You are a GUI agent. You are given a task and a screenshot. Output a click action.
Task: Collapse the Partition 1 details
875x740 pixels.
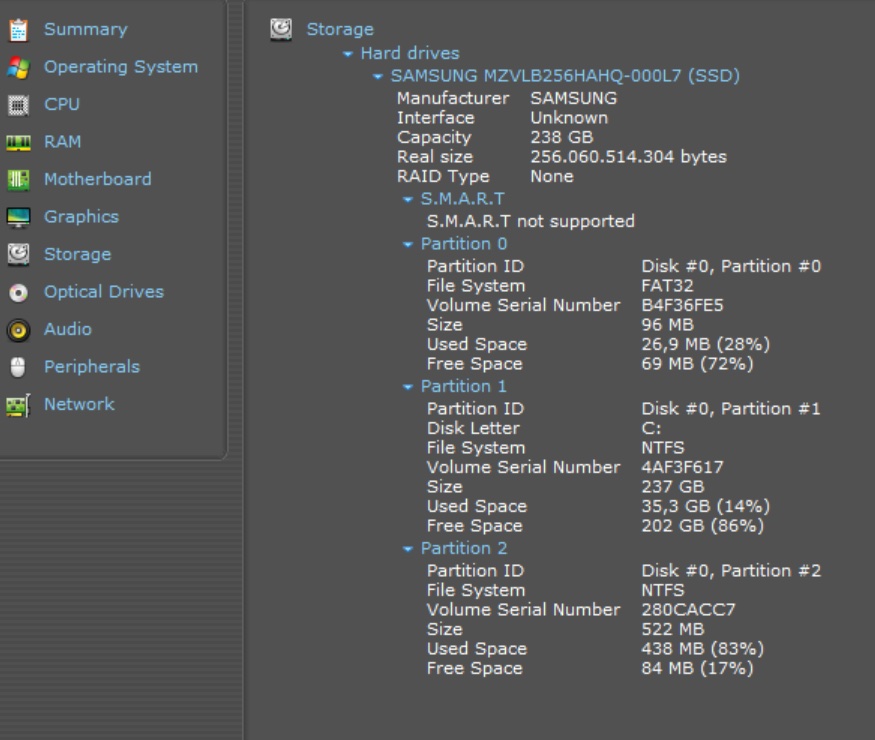click(407, 387)
